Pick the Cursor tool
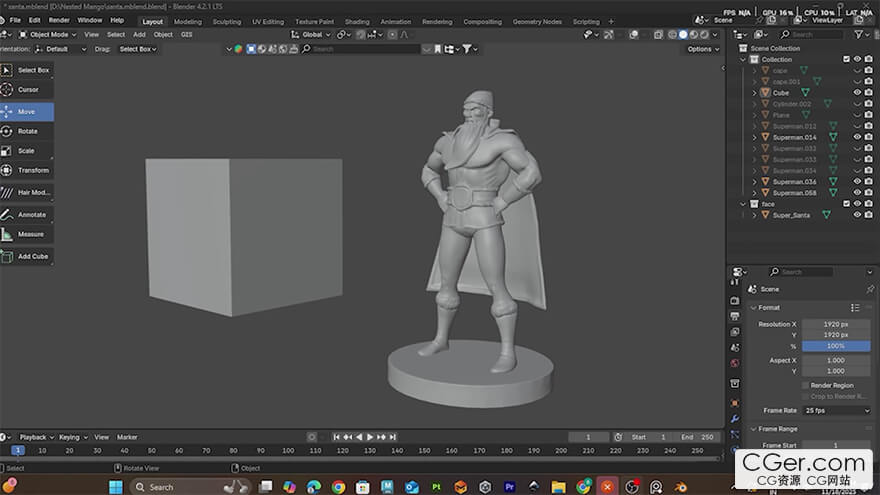Screen dimensions: 880x495 coord(27,90)
